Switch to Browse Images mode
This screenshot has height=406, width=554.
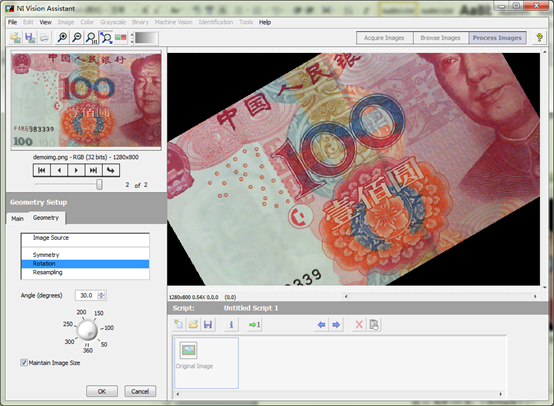point(440,38)
